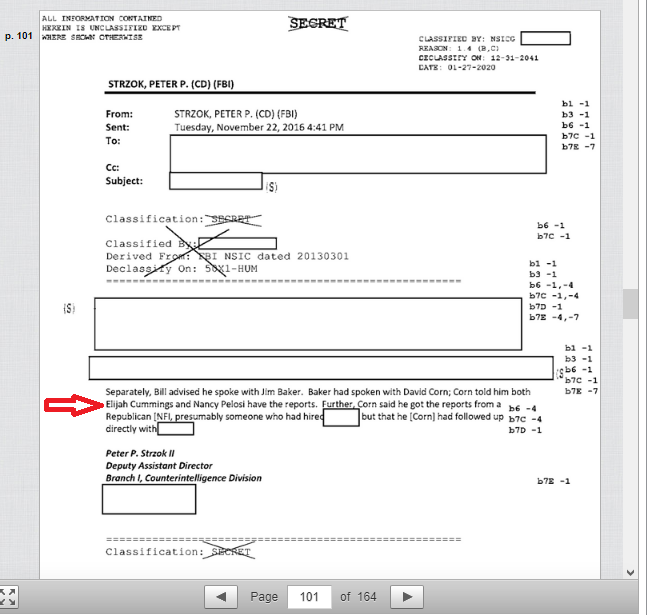Click the 'Subject:' field label

click(124, 181)
